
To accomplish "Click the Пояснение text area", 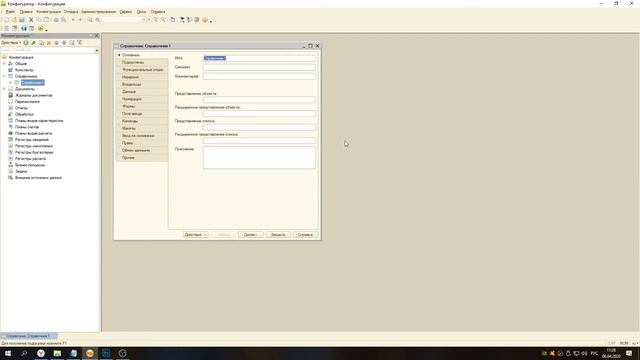I will coord(259,158).
